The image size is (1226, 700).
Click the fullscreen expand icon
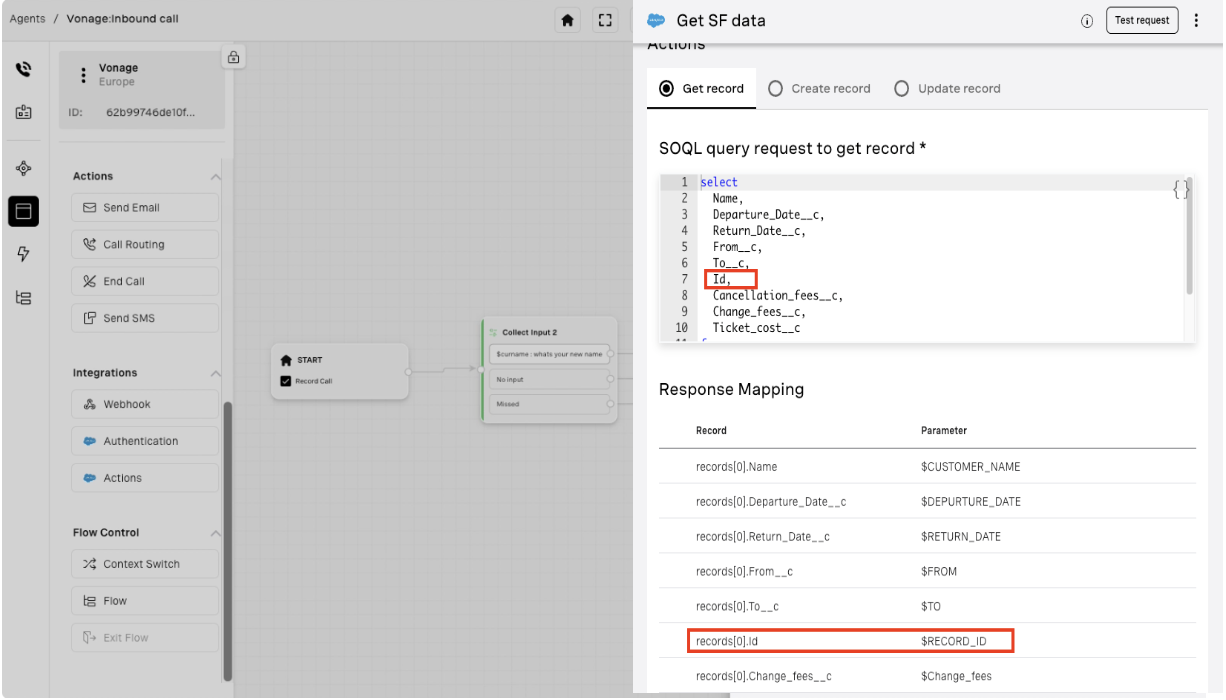pyautogui.click(x=604, y=20)
